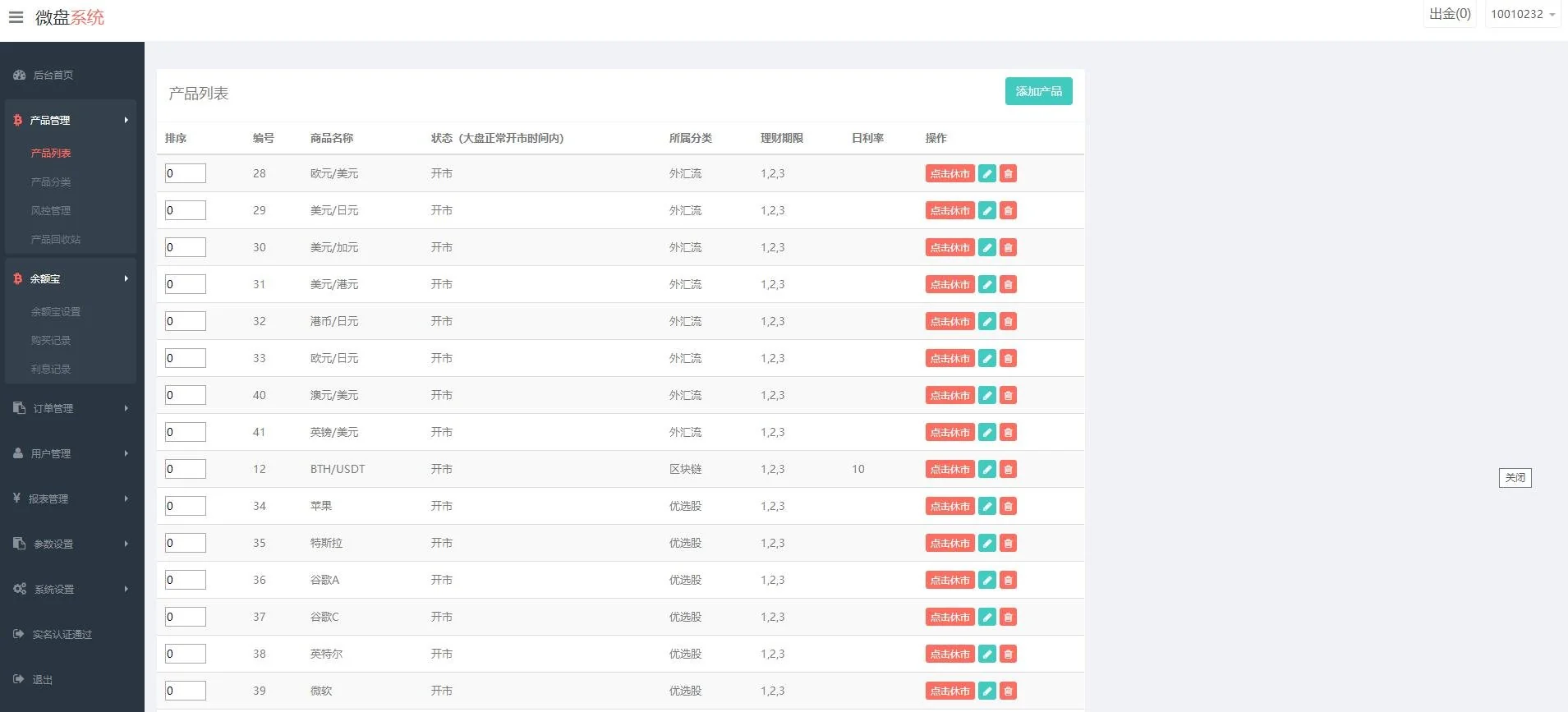Screen dimensions: 1568x712
Task: Click the edit pencil icon for 欧元/美元
Action: click(987, 173)
